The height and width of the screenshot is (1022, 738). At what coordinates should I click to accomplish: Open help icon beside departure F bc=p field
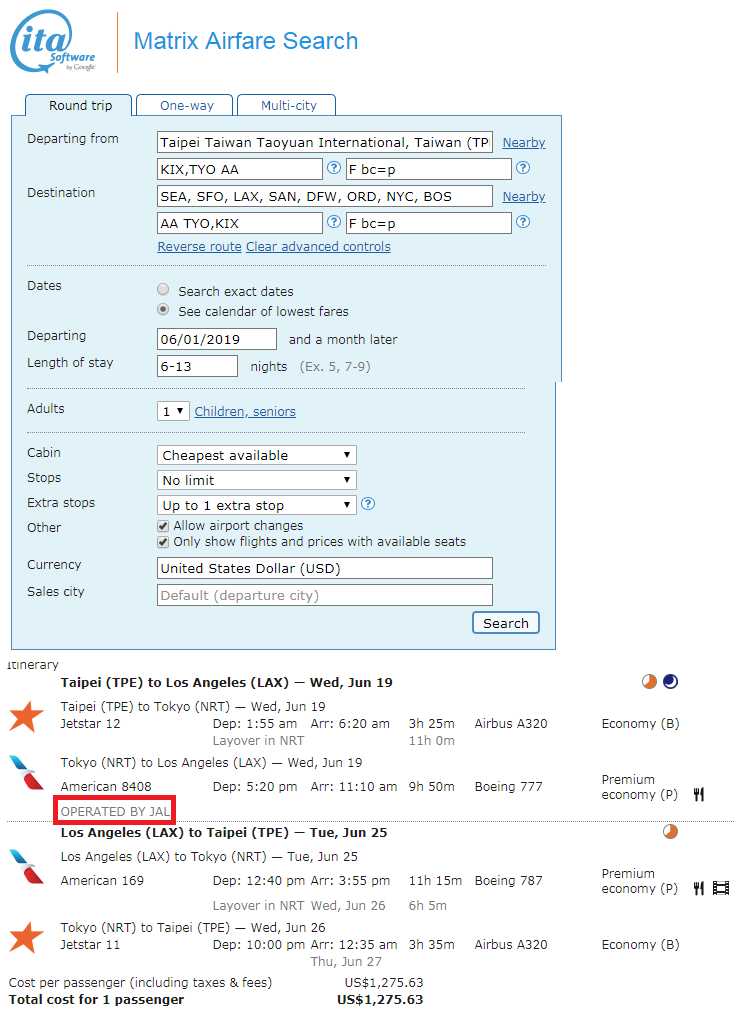click(x=523, y=168)
